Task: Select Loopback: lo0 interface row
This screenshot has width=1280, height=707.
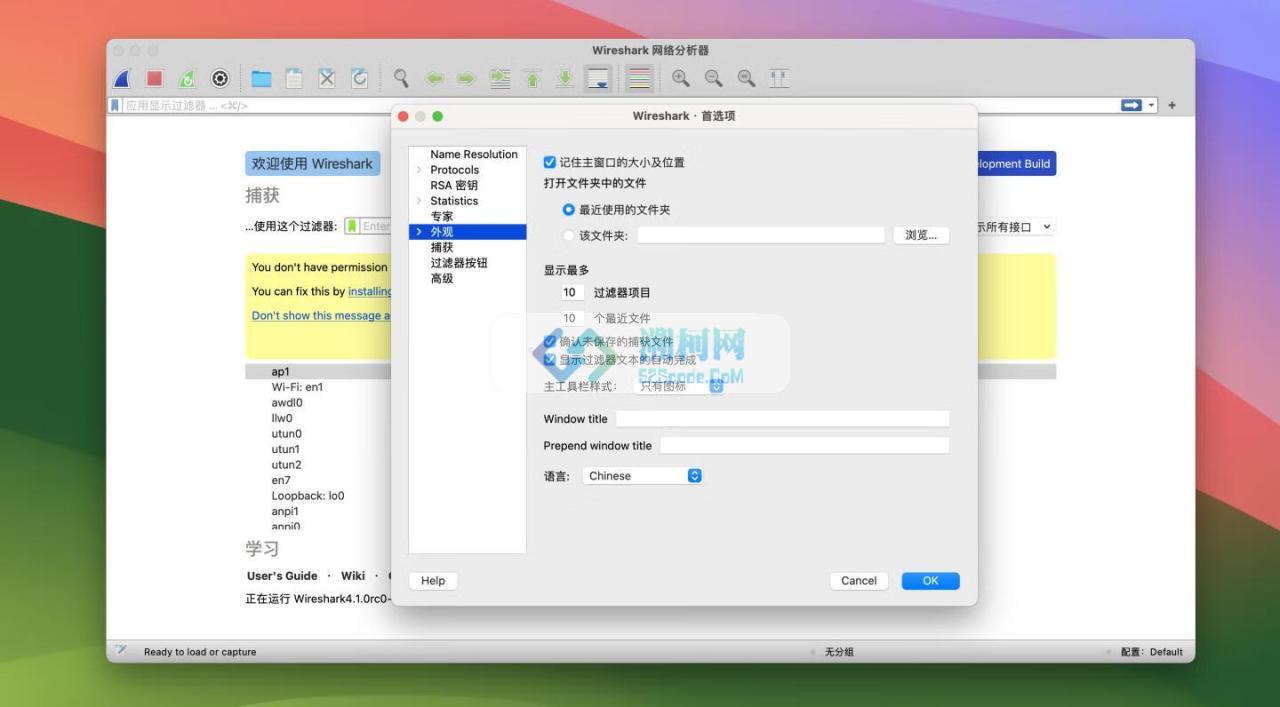Action: click(x=308, y=496)
